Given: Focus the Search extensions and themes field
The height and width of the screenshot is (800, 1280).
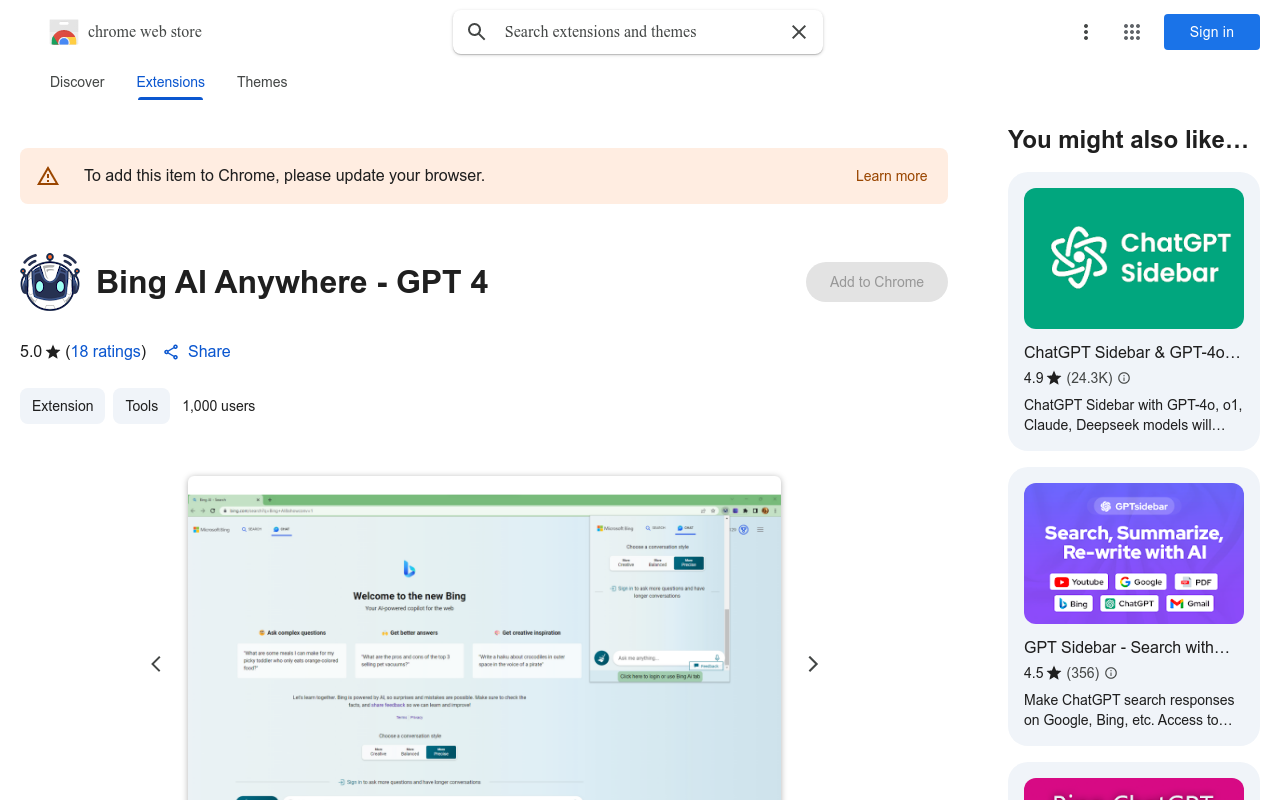Looking at the screenshot, I should [x=640, y=32].
